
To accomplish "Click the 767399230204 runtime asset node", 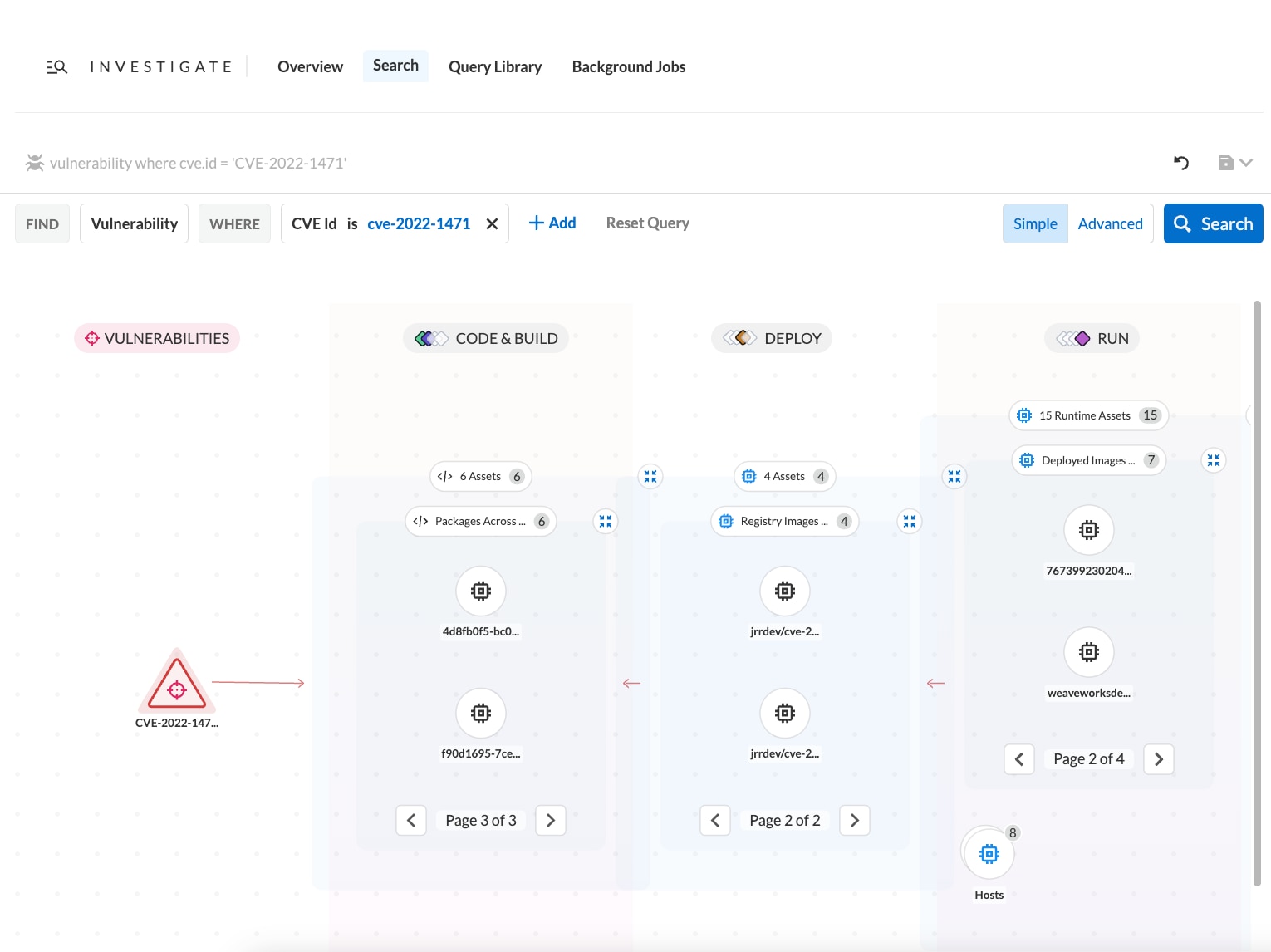I will pyautogui.click(x=1088, y=529).
